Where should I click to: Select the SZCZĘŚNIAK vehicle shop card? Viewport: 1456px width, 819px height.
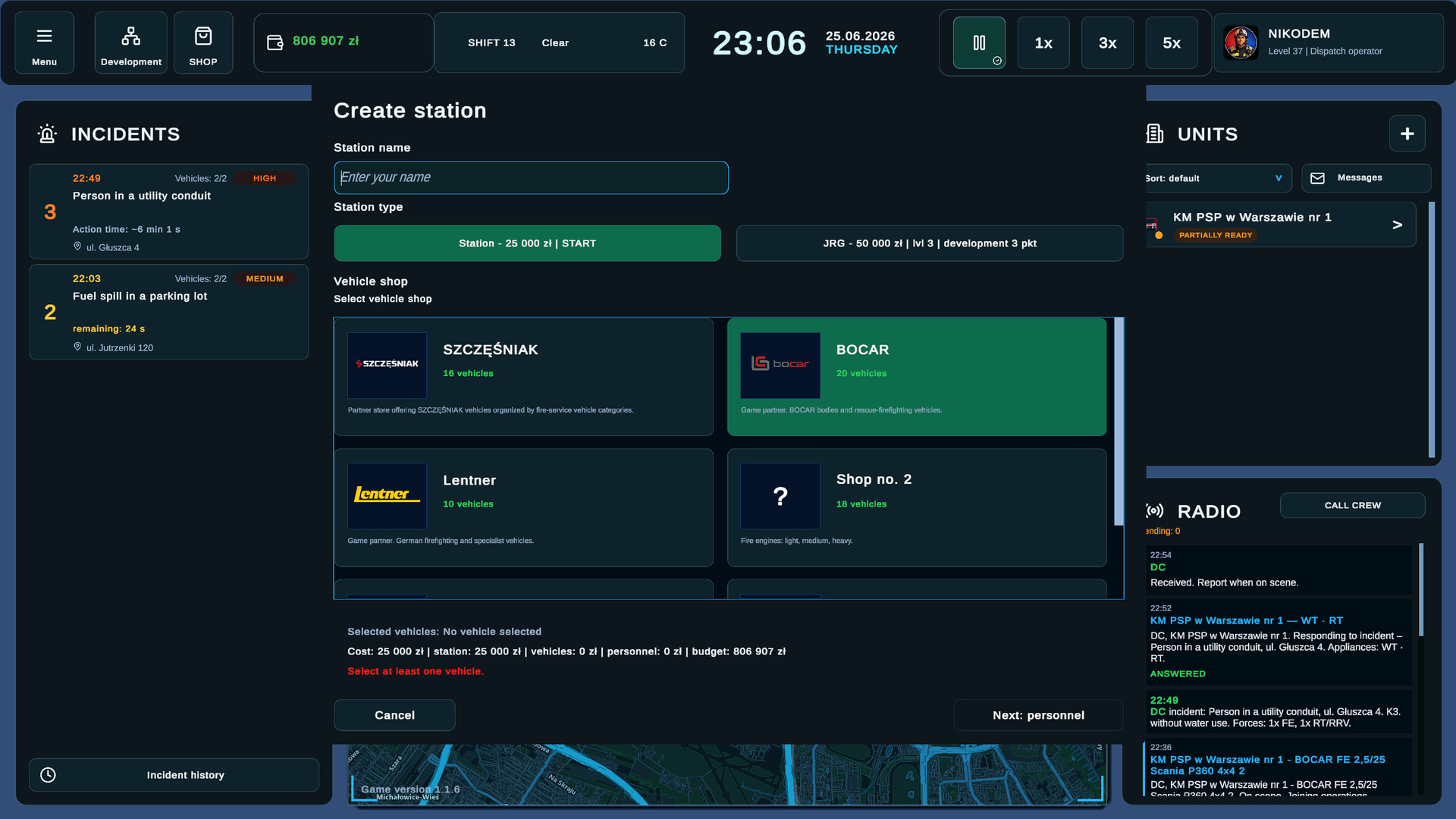coord(523,377)
